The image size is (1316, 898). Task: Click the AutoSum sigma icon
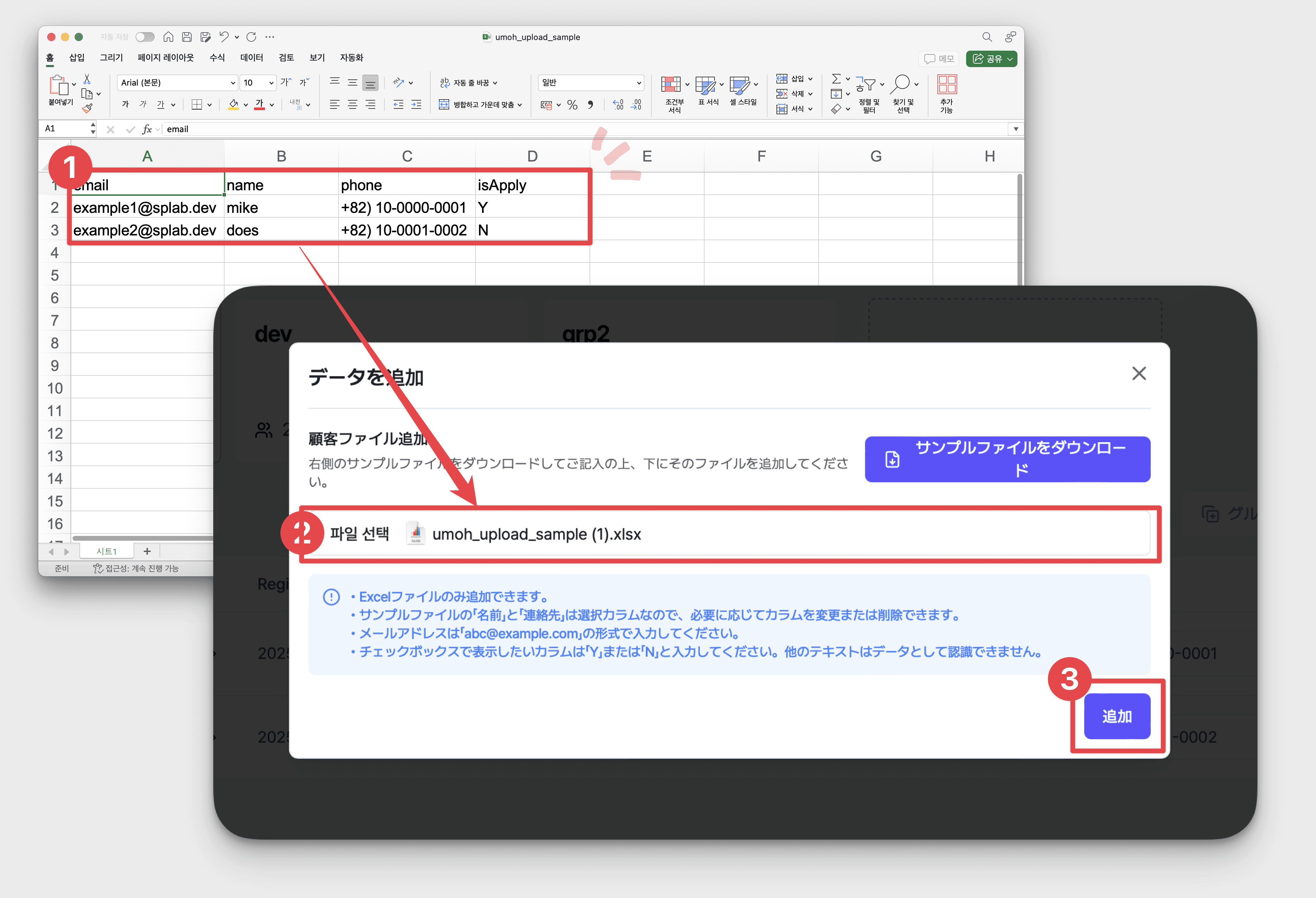pos(836,79)
